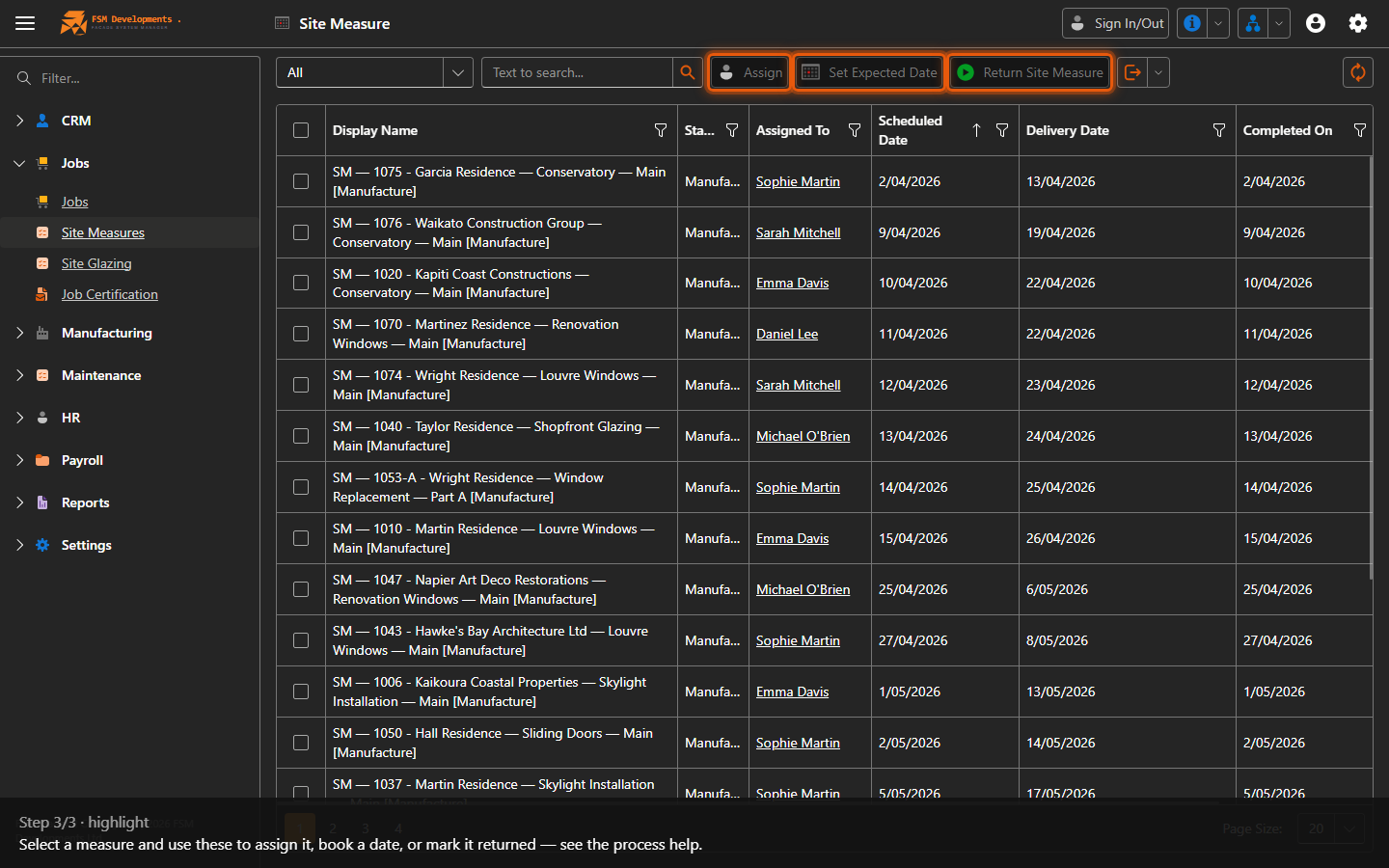The height and width of the screenshot is (868, 1389).
Task: Collapse the Jobs tree node
Action: pyautogui.click(x=19, y=163)
